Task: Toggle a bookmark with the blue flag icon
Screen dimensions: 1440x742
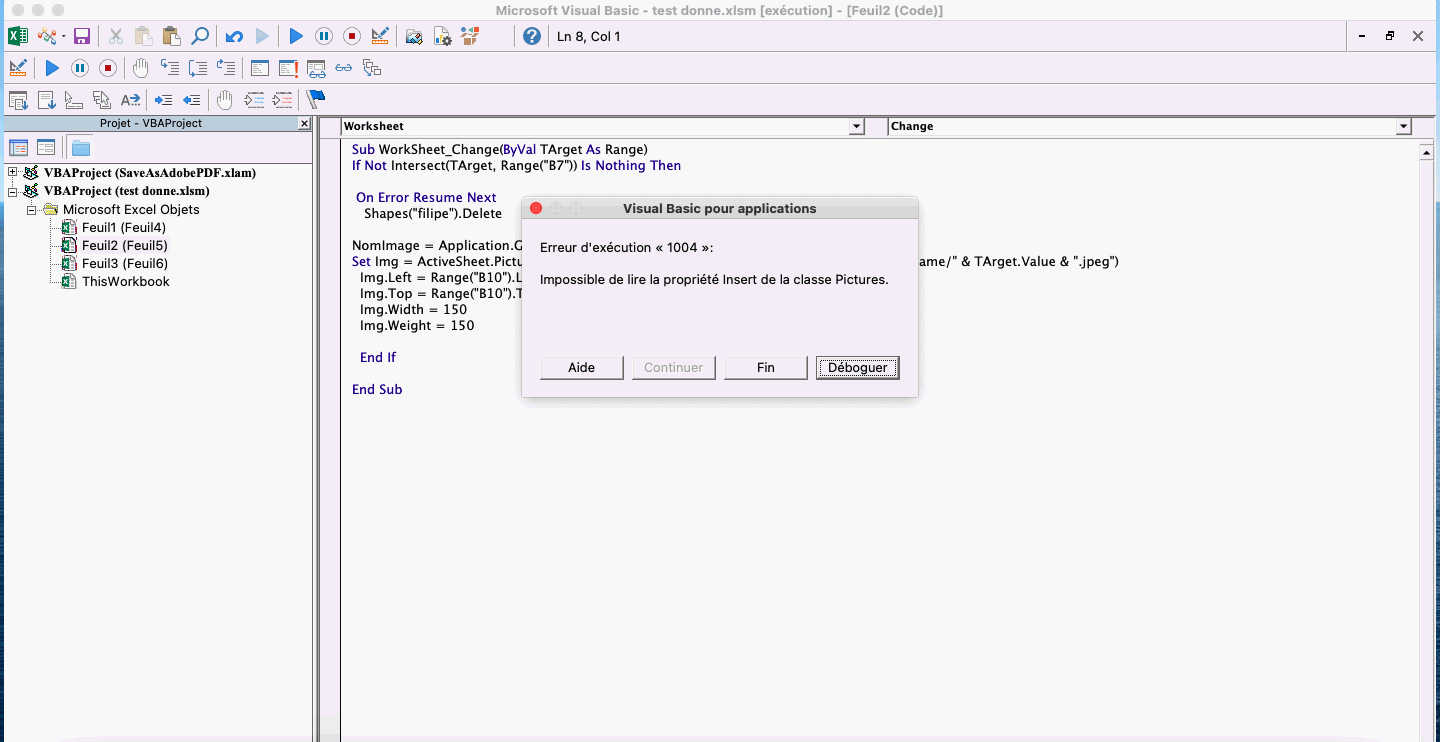Action: coord(316,100)
